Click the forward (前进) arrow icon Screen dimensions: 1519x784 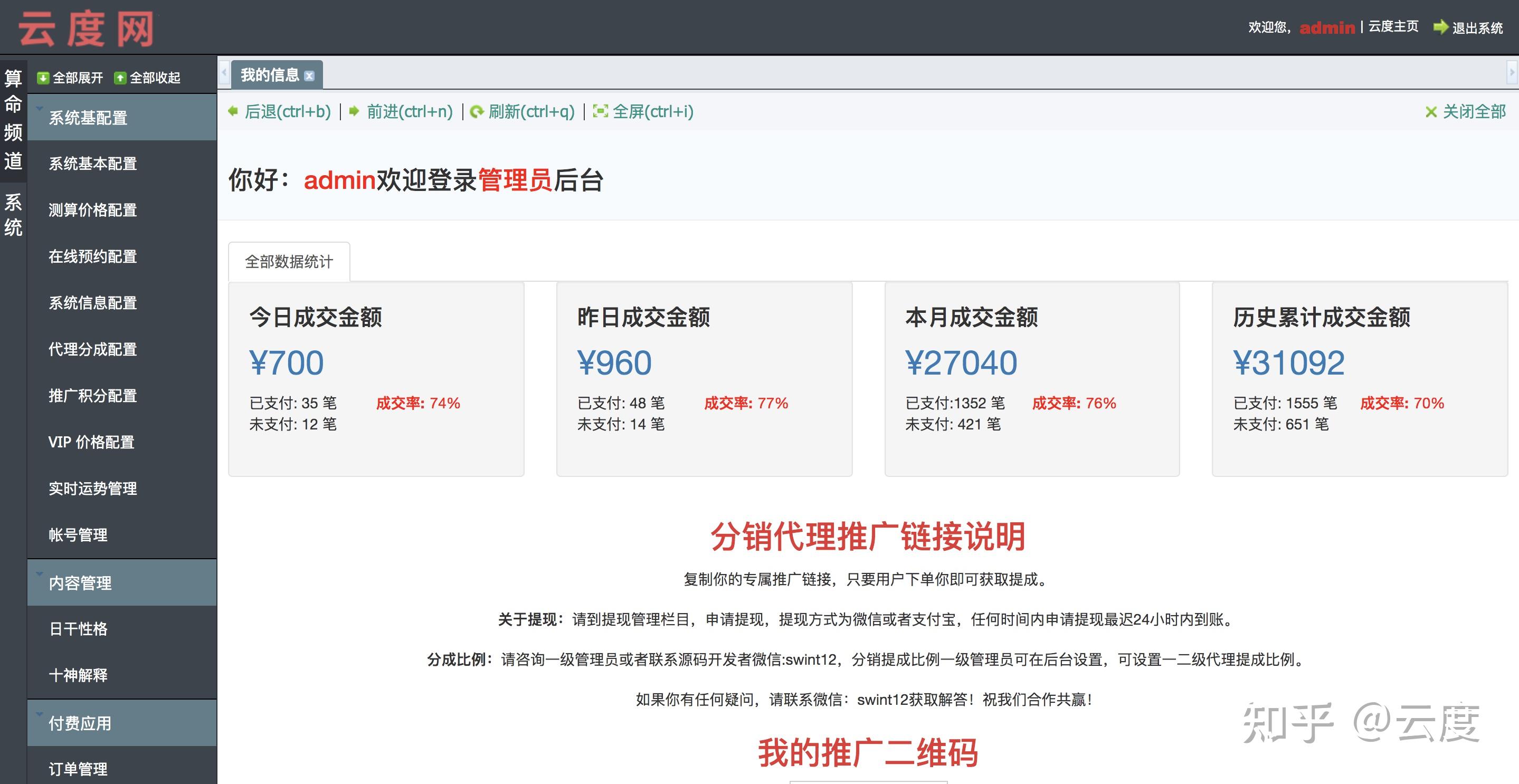click(354, 111)
